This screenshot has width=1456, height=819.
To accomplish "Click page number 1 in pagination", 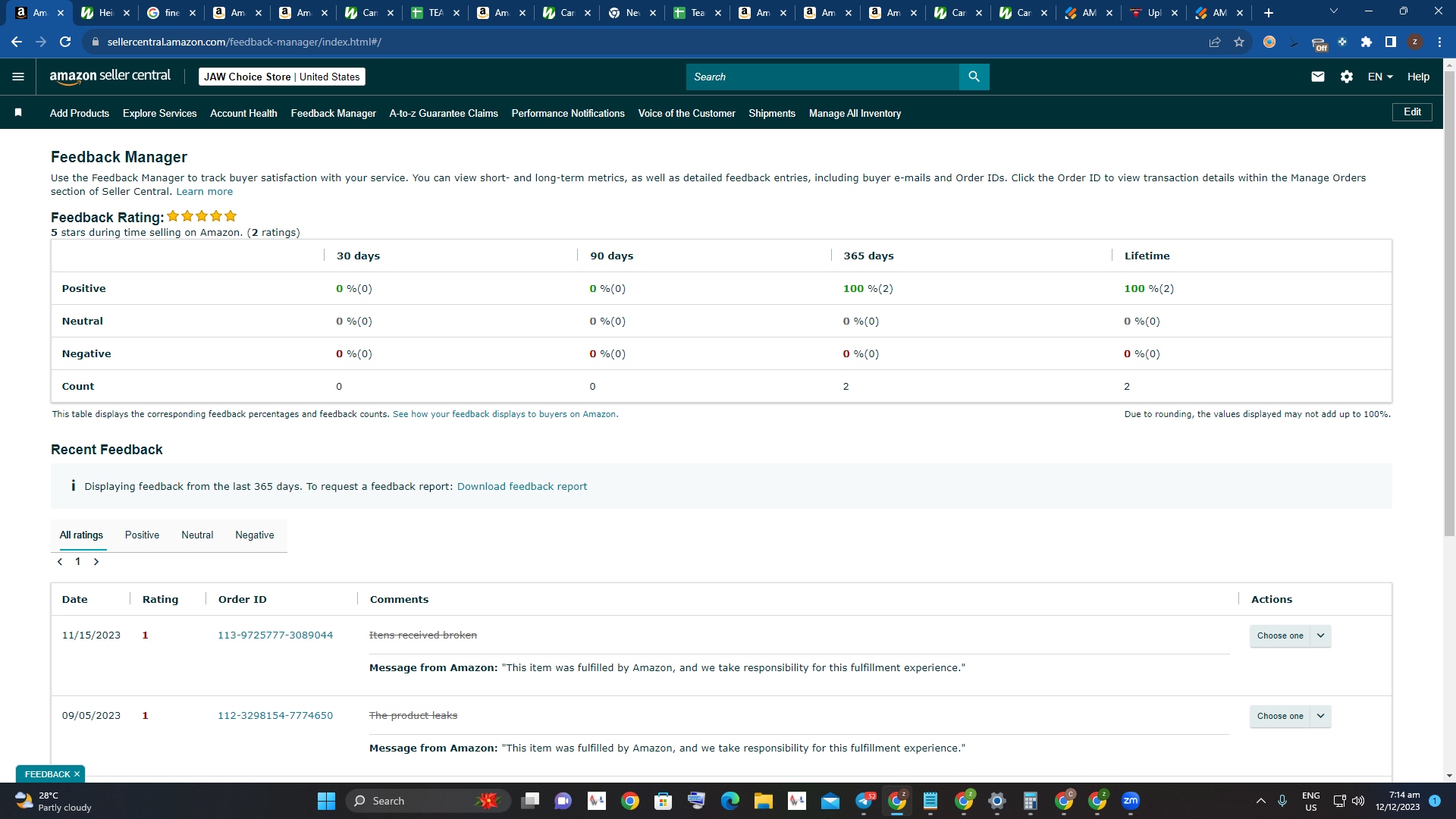I will click(x=77, y=562).
